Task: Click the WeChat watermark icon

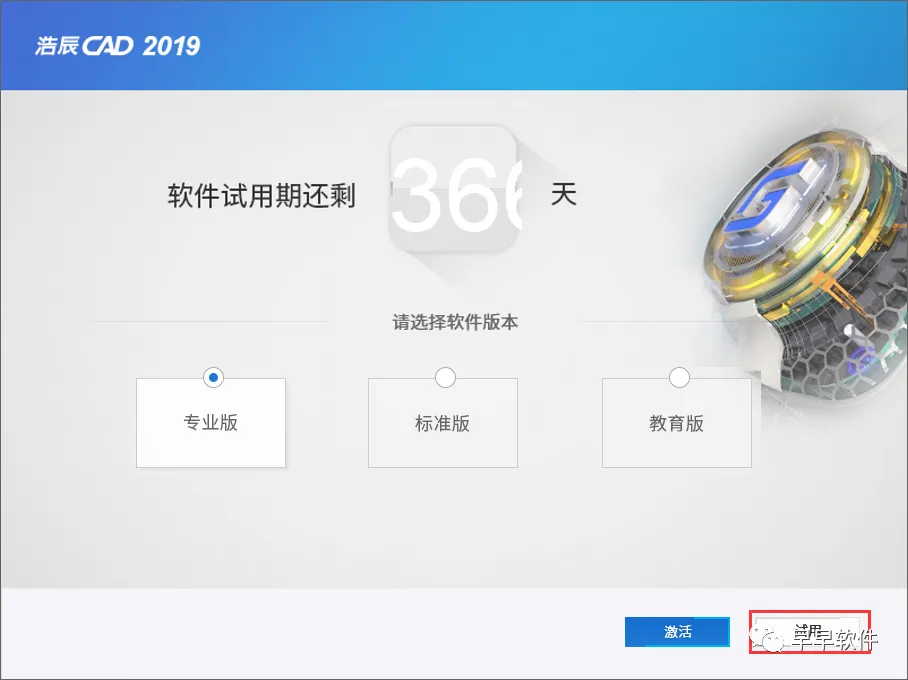Action: [x=767, y=638]
